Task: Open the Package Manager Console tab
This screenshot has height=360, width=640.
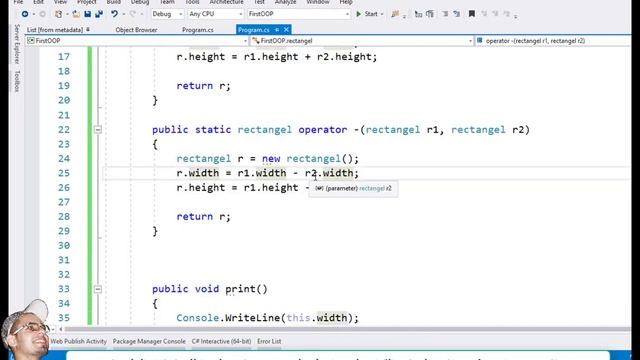Action: tap(149, 341)
